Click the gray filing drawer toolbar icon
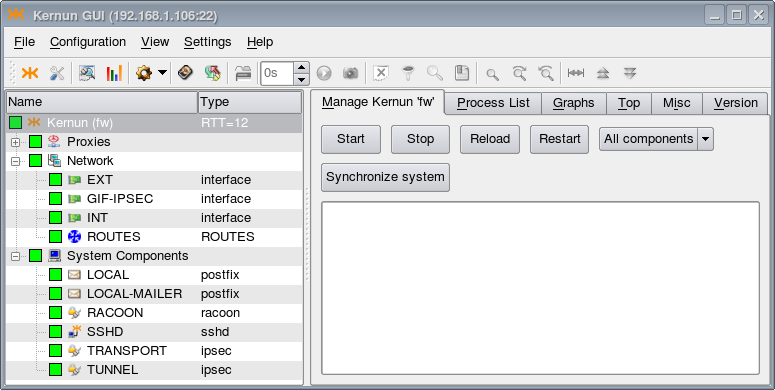 (x=243, y=74)
